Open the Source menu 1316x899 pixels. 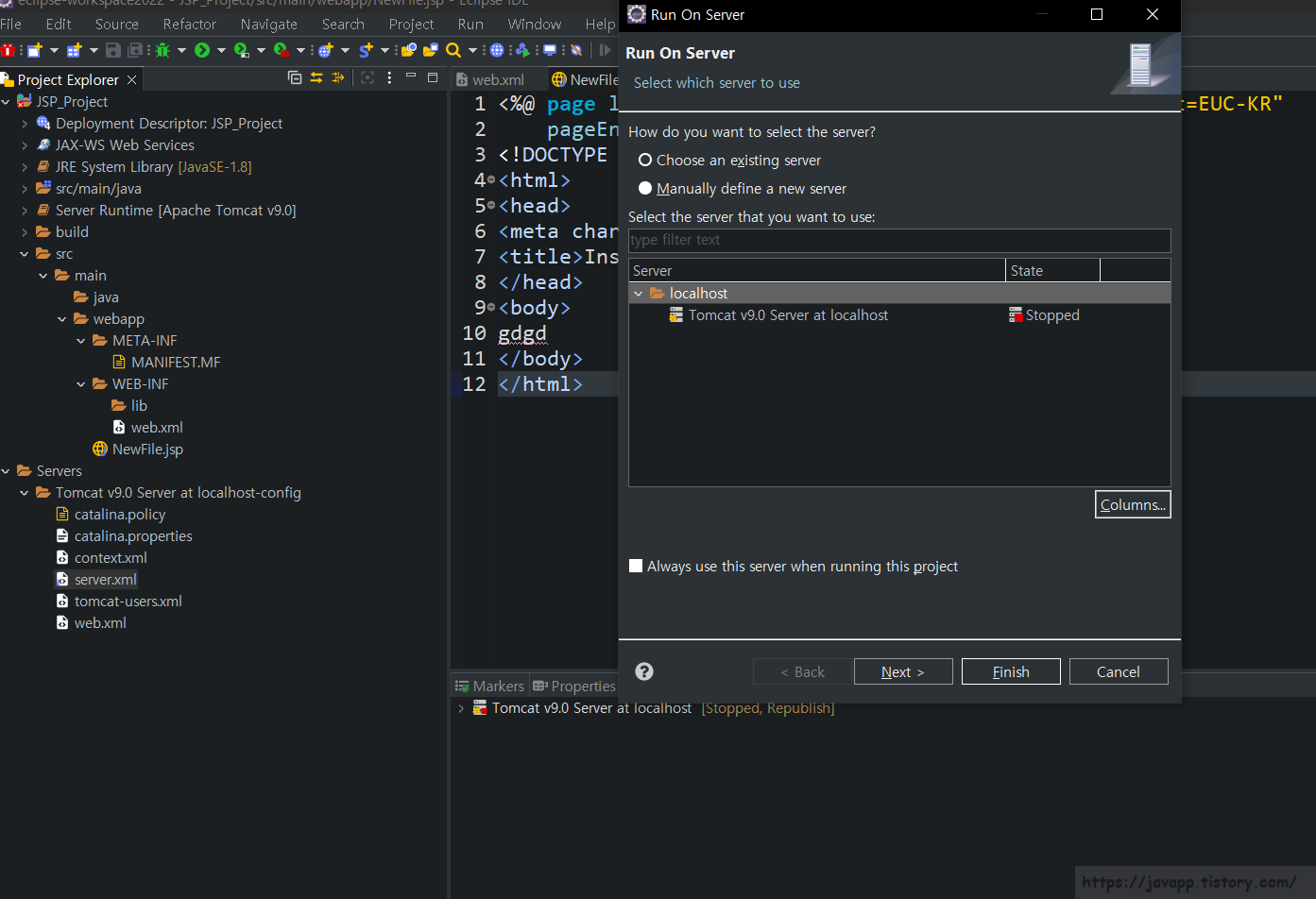117,25
